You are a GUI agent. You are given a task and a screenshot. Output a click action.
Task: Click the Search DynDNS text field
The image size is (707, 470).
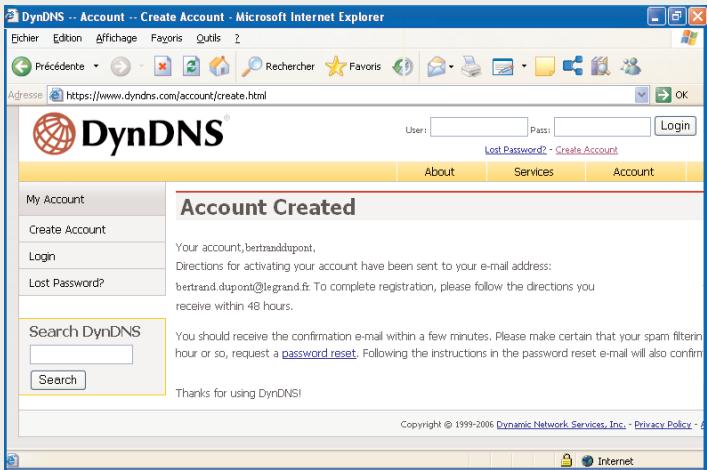(81, 355)
